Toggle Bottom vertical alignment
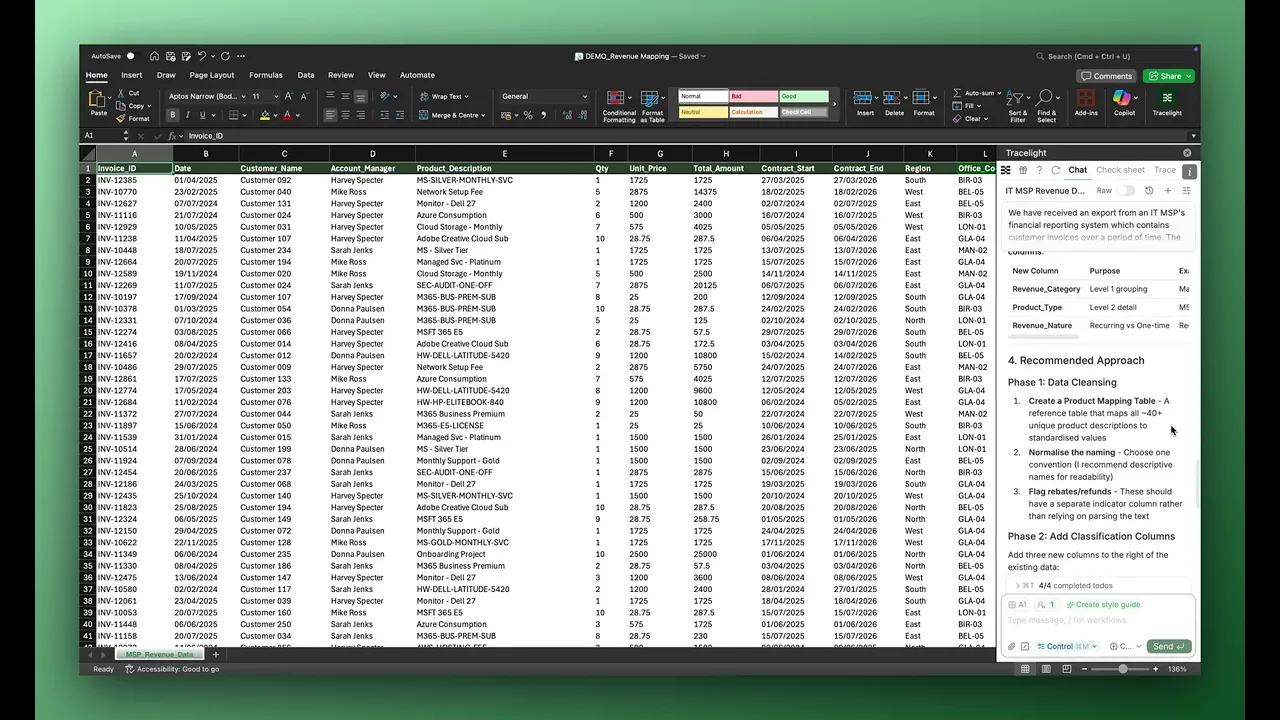The height and width of the screenshot is (720, 1280). pos(360,96)
